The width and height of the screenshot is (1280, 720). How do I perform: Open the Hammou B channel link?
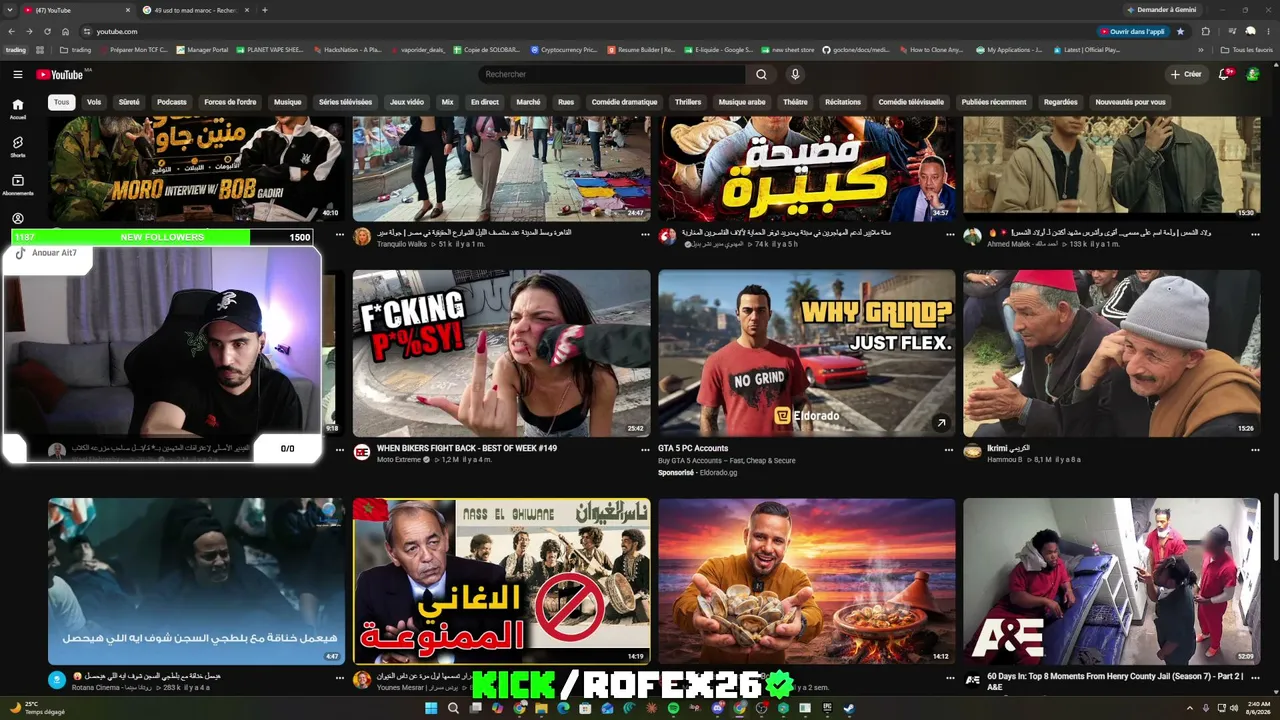point(1005,460)
